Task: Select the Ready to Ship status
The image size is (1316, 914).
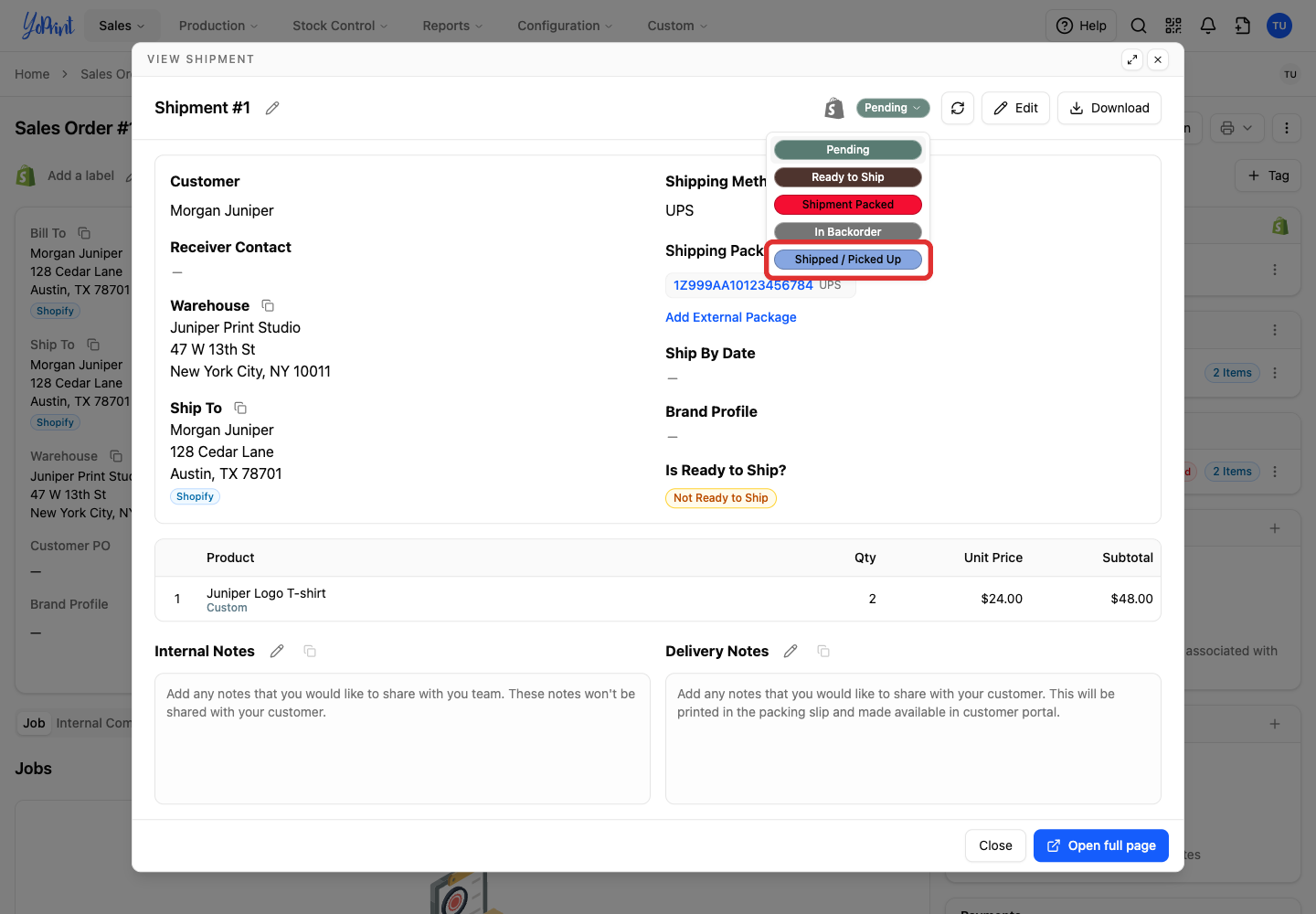Action: (x=848, y=177)
